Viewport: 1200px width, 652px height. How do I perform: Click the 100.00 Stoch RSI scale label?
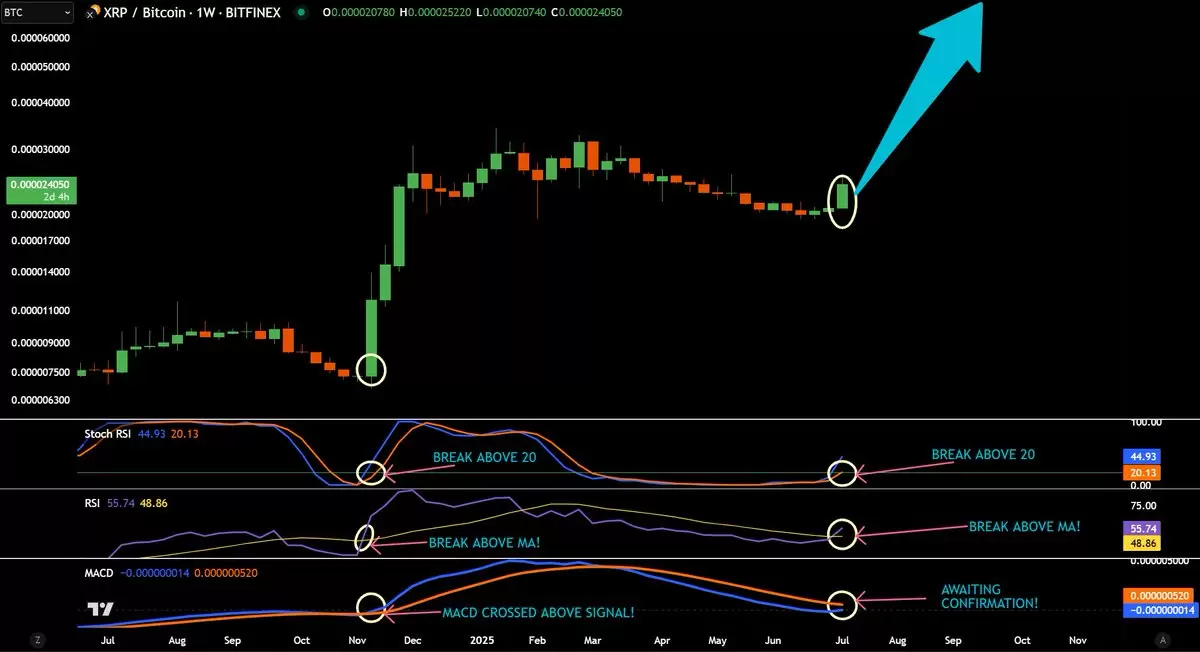click(x=1146, y=424)
